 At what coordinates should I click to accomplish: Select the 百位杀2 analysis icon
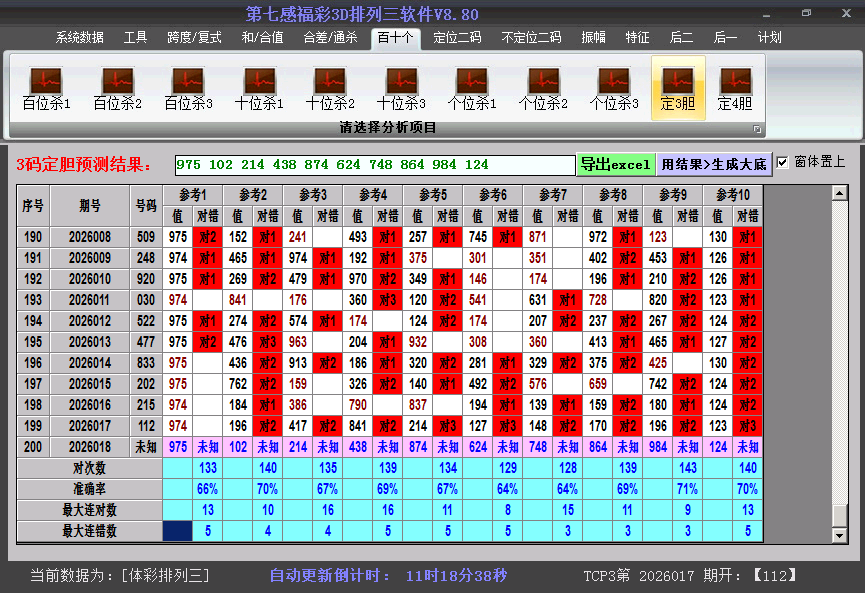117,88
